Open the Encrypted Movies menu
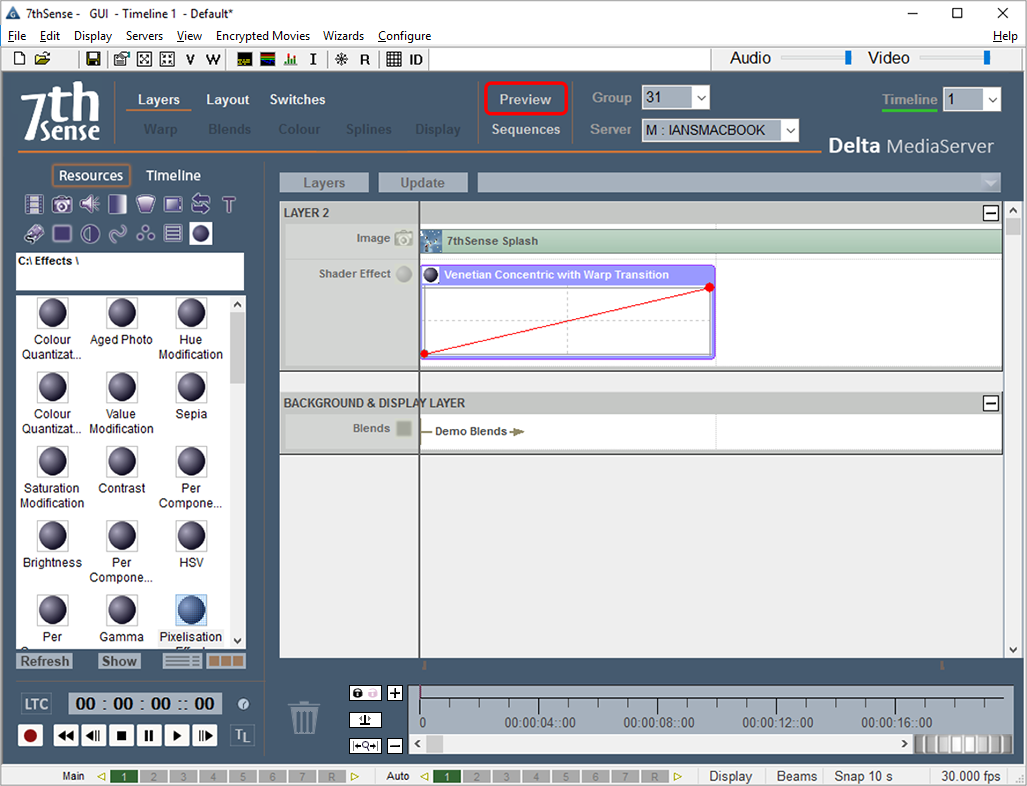The width and height of the screenshot is (1027, 786). pos(263,36)
